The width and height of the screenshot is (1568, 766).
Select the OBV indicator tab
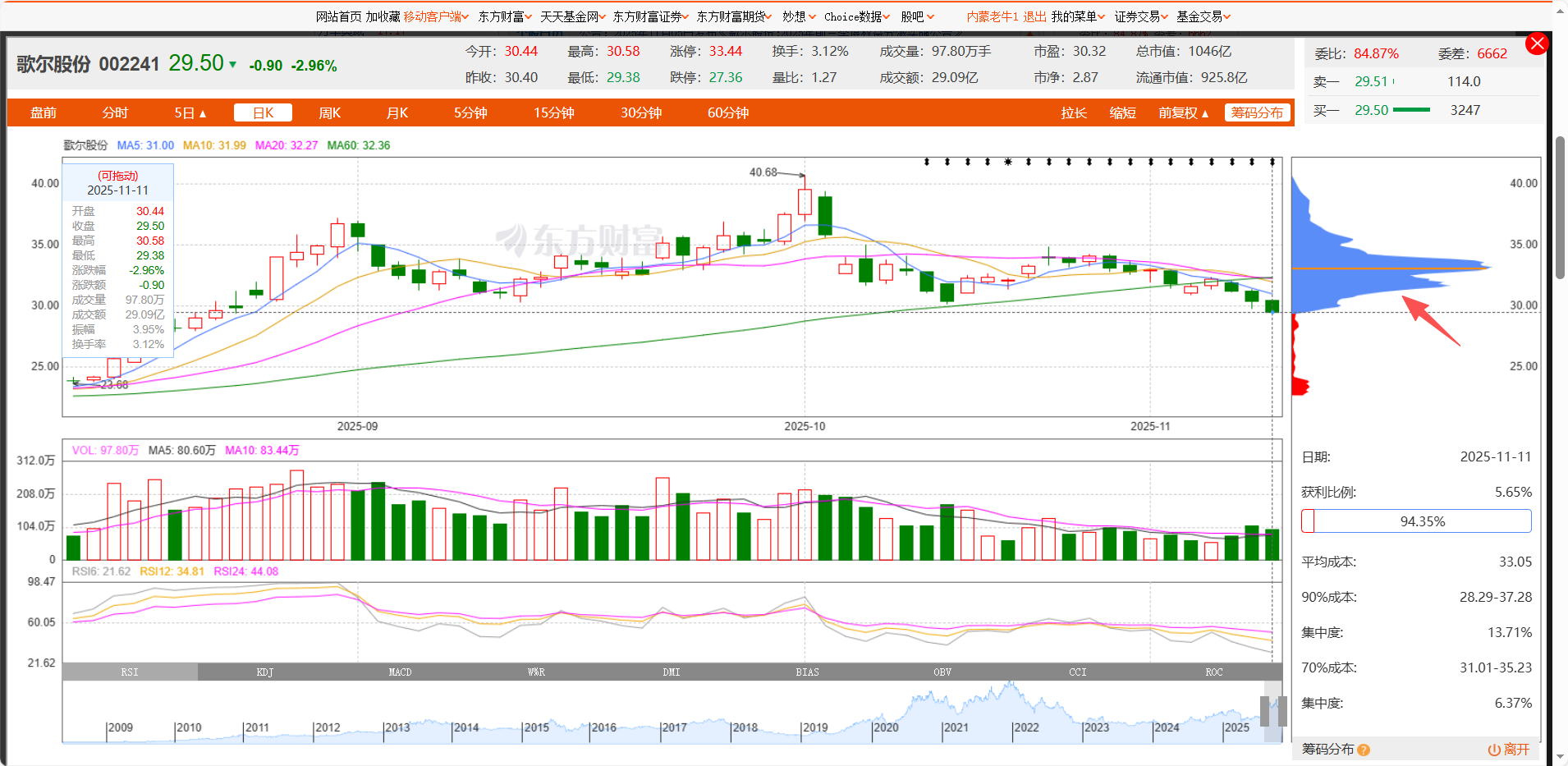942,672
